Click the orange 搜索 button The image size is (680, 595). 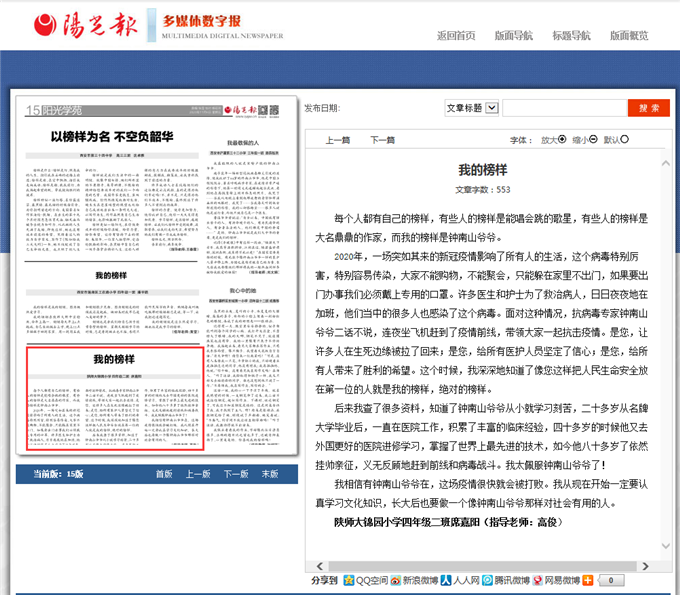[649, 108]
